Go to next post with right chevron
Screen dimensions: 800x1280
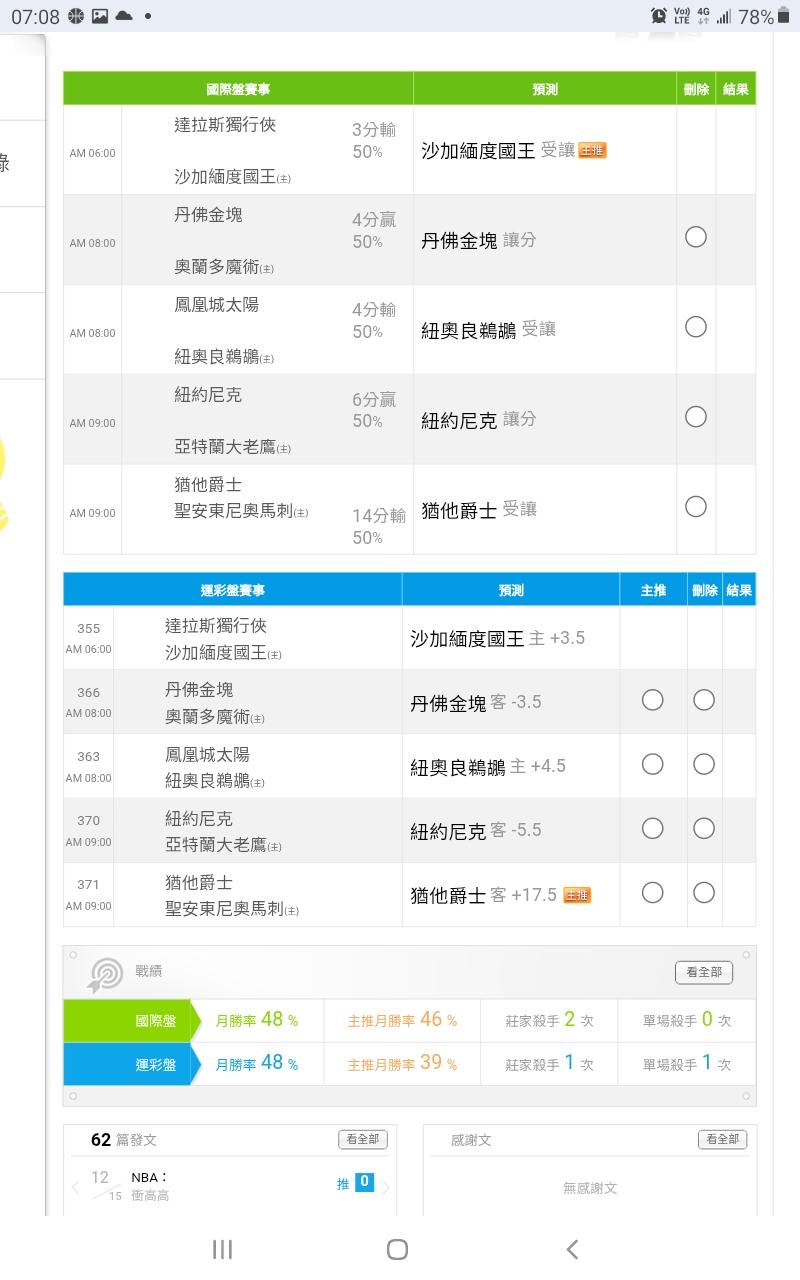tap(387, 1187)
